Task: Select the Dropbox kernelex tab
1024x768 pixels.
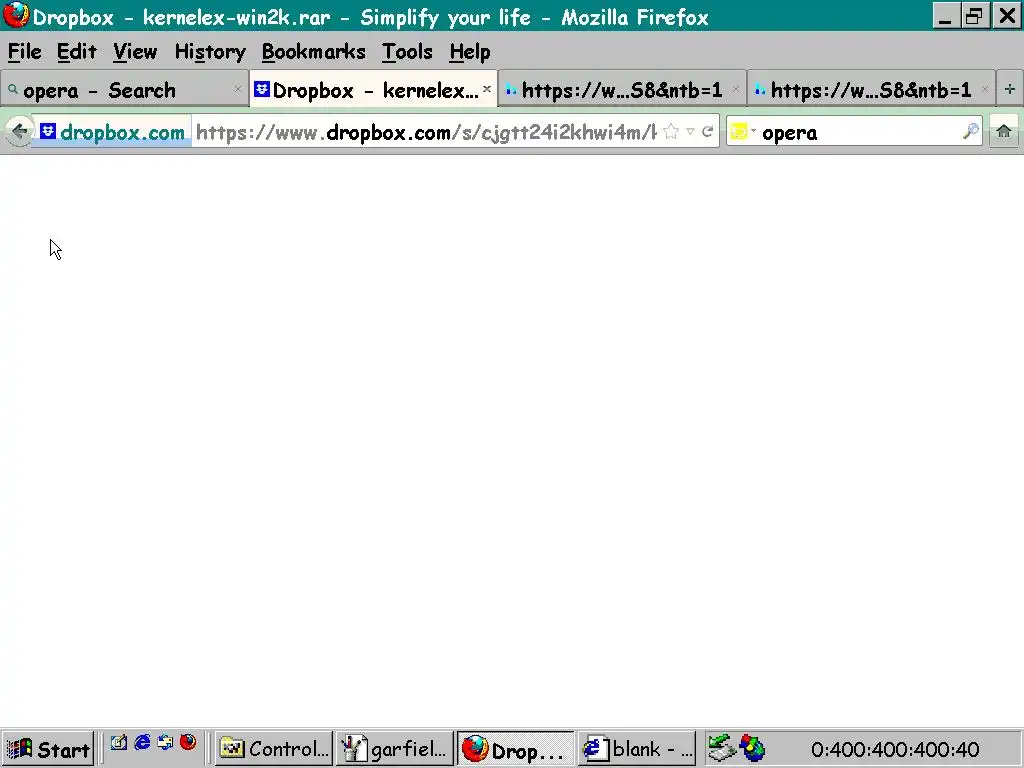Action: [374, 89]
